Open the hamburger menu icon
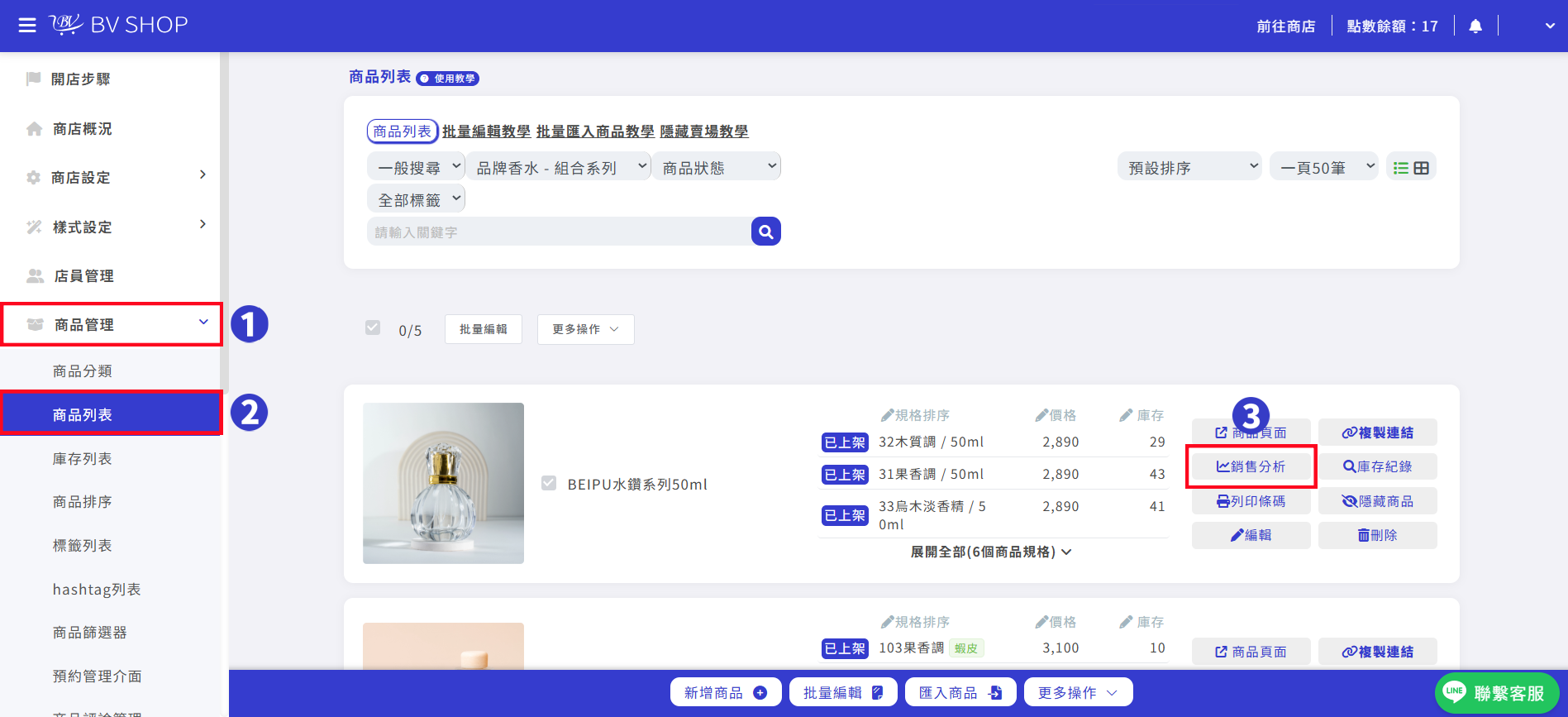Screen dimensions: 1568x717 click(x=27, y=26)
